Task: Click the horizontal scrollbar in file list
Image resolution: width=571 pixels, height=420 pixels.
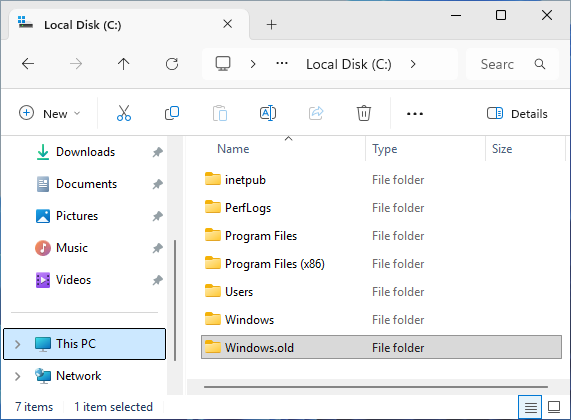Action: pos(376,387)
